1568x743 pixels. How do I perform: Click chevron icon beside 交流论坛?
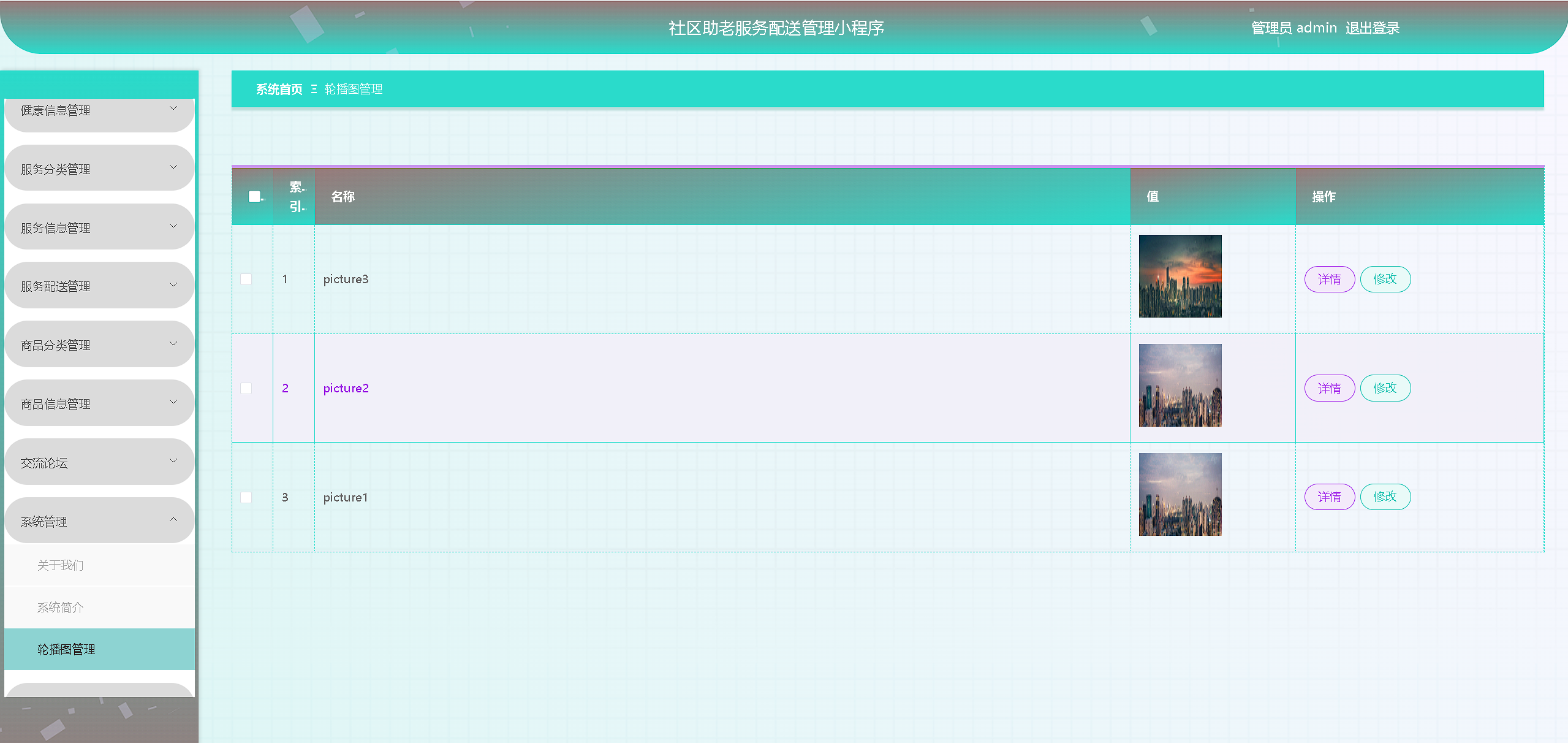(173, 461)
